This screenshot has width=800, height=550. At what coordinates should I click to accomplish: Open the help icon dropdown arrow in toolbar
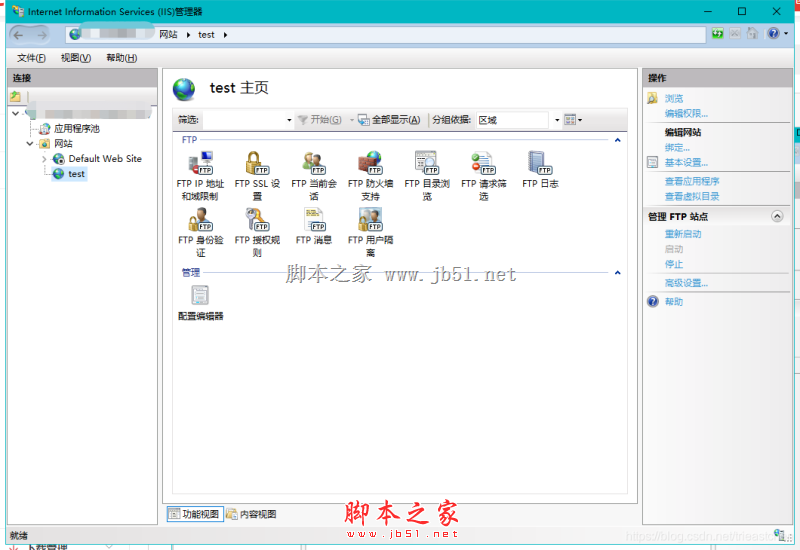click(786, 34)
